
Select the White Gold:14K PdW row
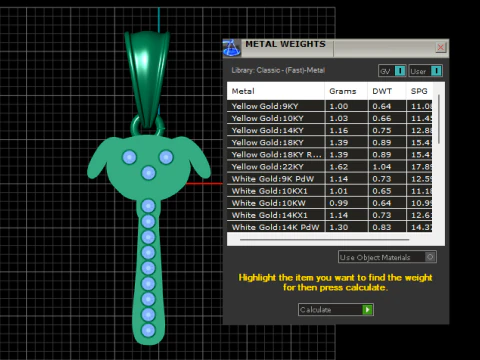tap(330, 227)
